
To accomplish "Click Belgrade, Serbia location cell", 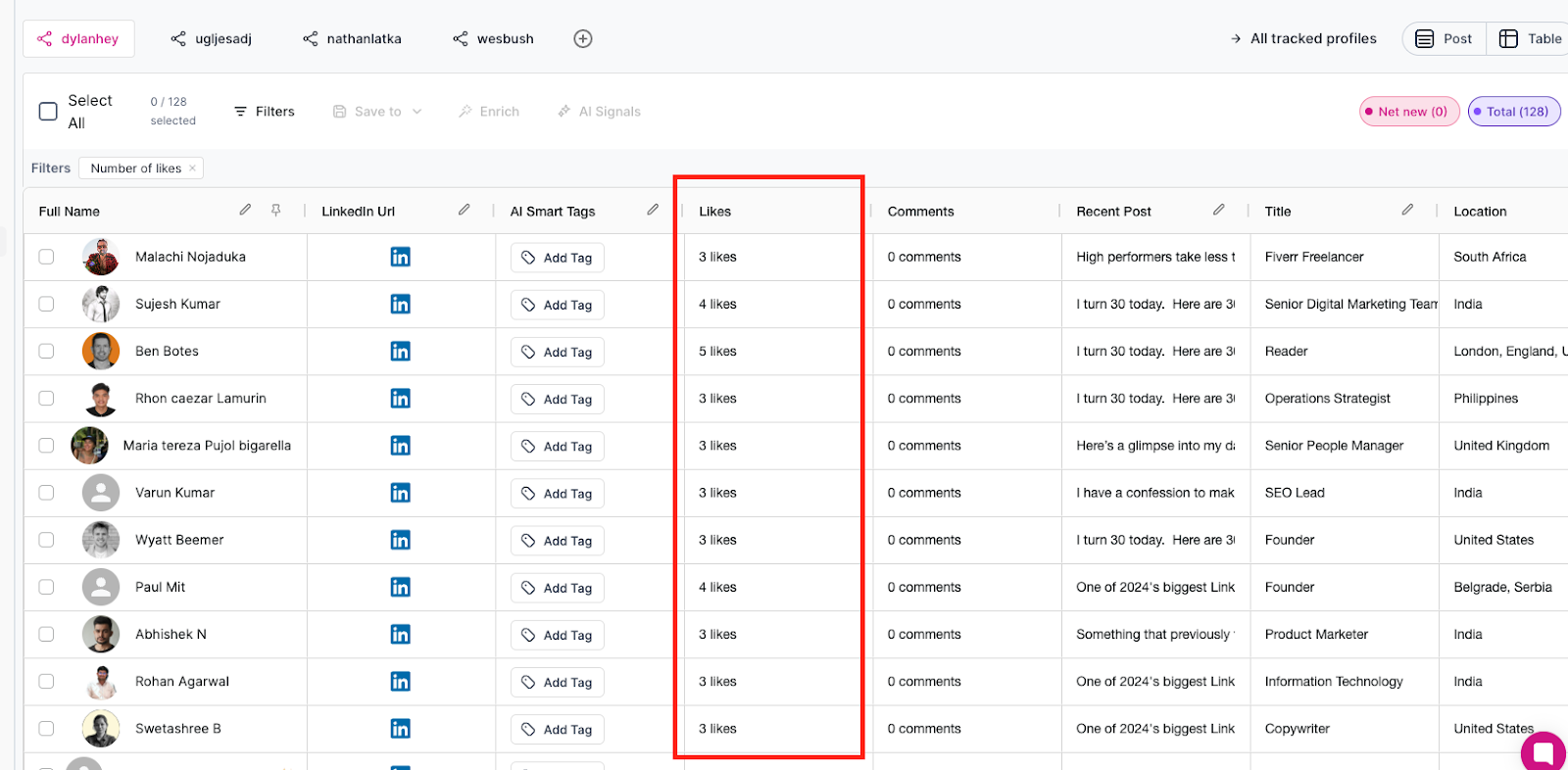I will click(x=1502, y=587).
